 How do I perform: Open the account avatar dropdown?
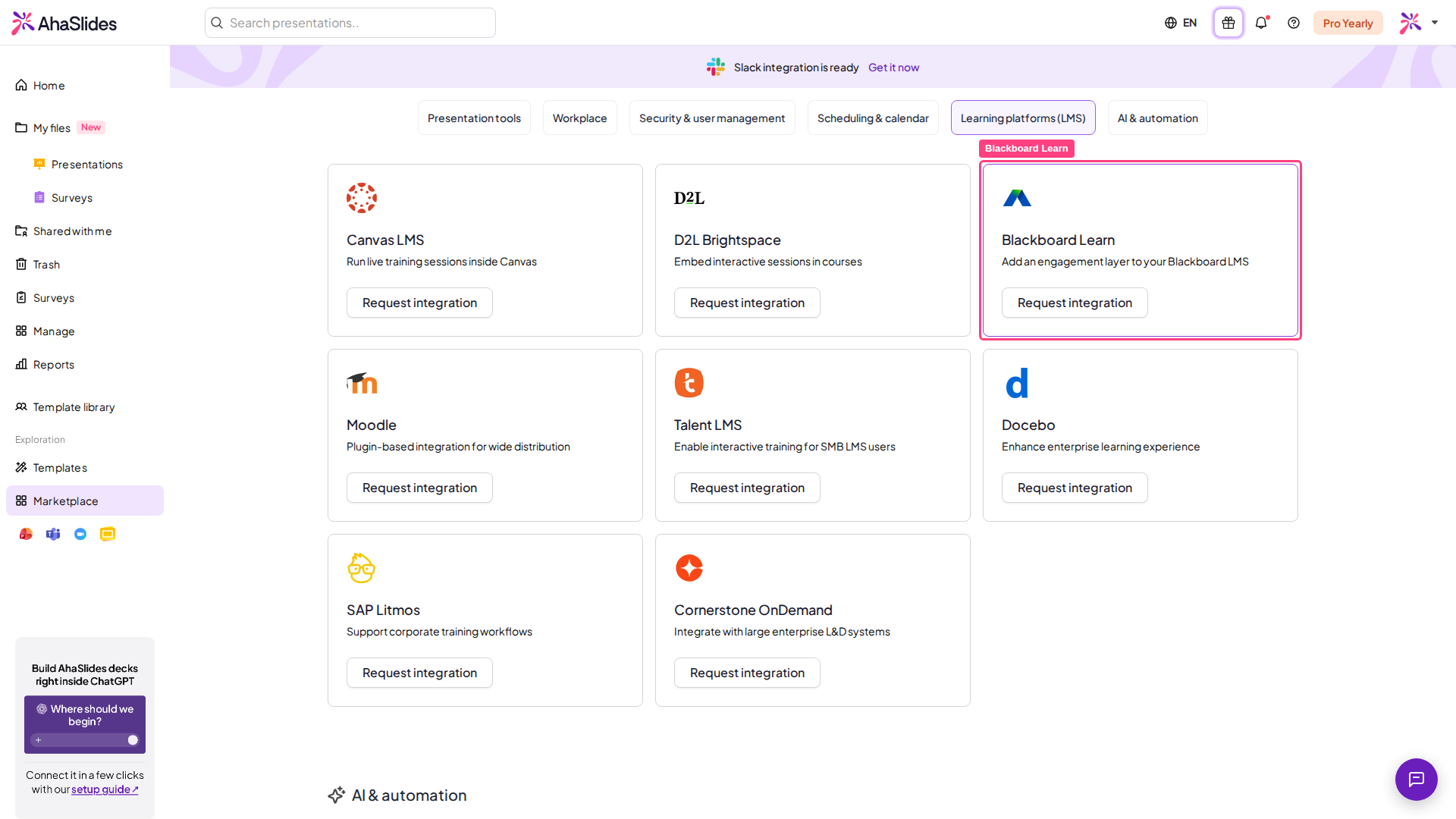pos(1419,23)
